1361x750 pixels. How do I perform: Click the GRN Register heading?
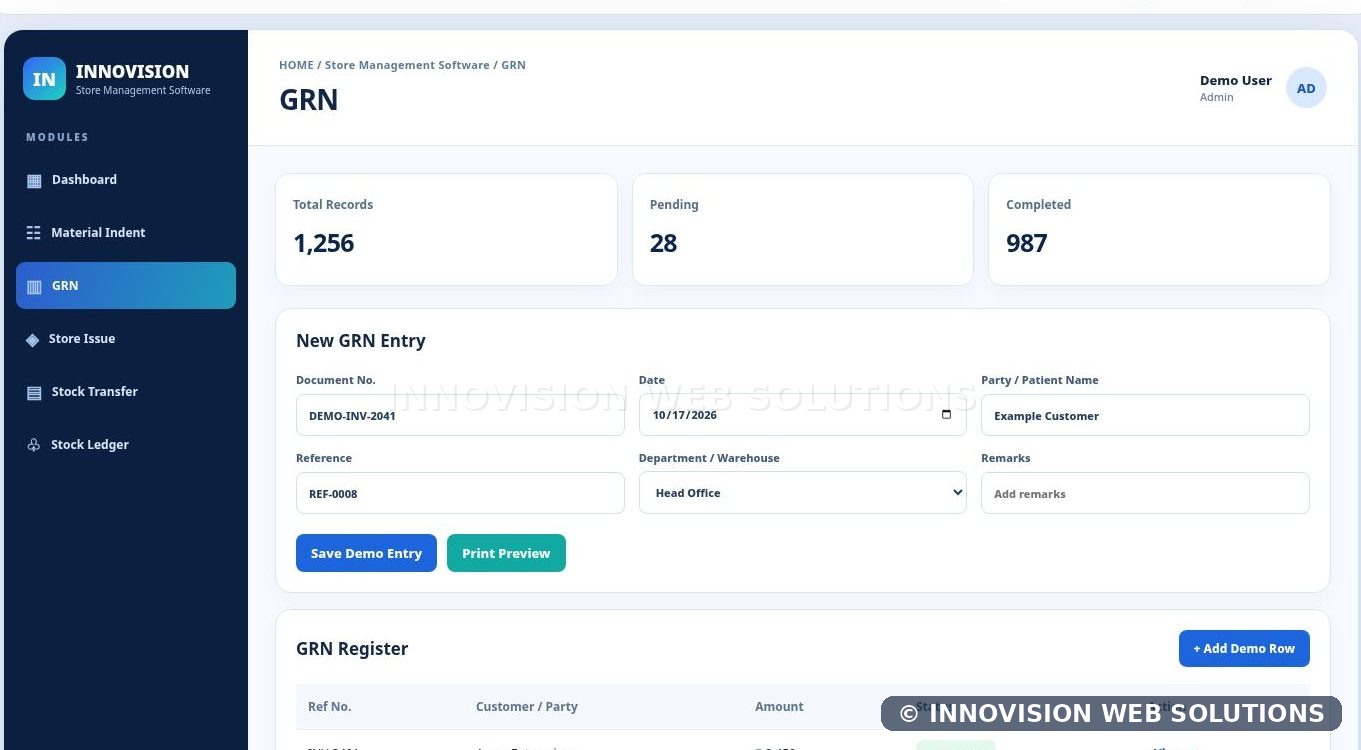pyautogui.click(x=352, y=649)
